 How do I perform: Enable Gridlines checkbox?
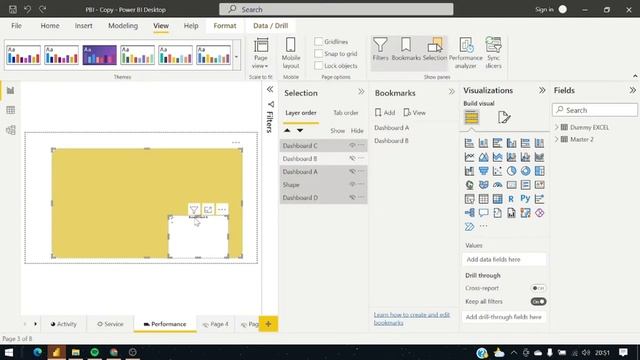click(318, 42)
